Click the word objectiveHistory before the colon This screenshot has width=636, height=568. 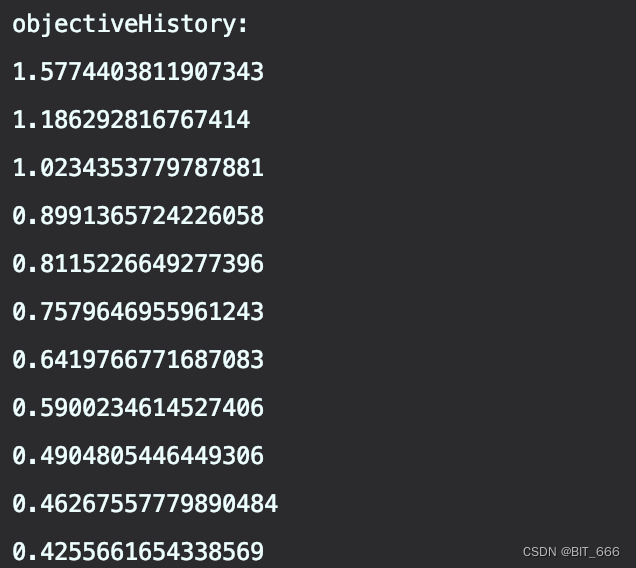tap(124, 24)
